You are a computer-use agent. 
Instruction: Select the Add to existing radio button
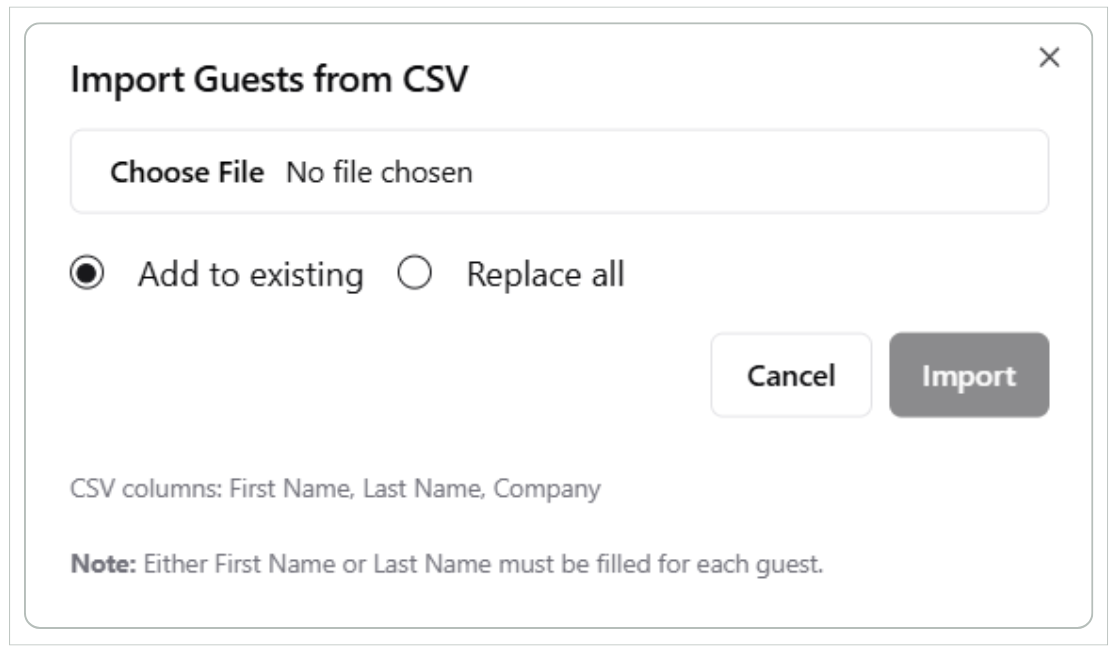[x=88, y=274]
